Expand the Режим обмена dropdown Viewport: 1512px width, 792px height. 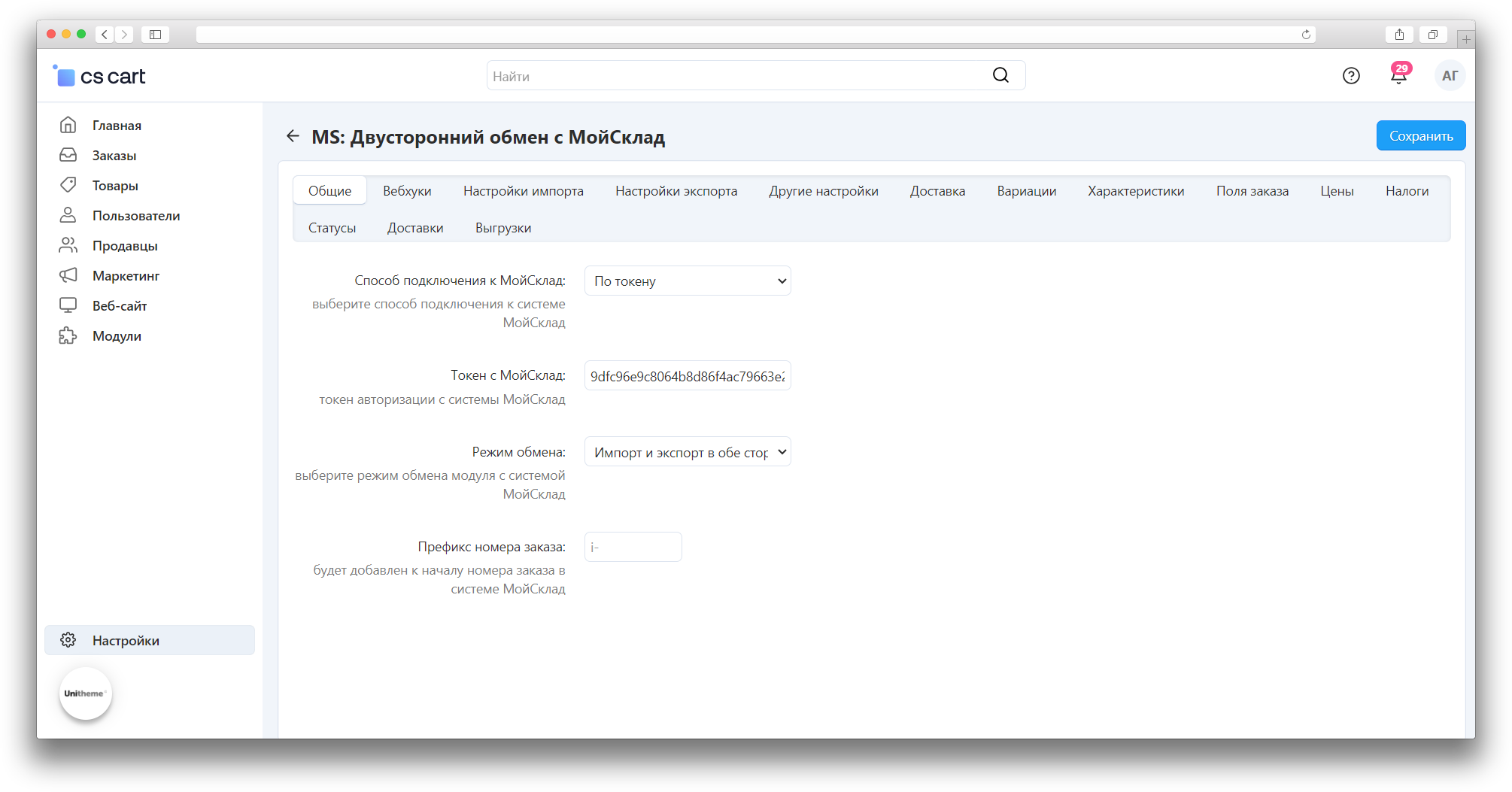point(688,452)
